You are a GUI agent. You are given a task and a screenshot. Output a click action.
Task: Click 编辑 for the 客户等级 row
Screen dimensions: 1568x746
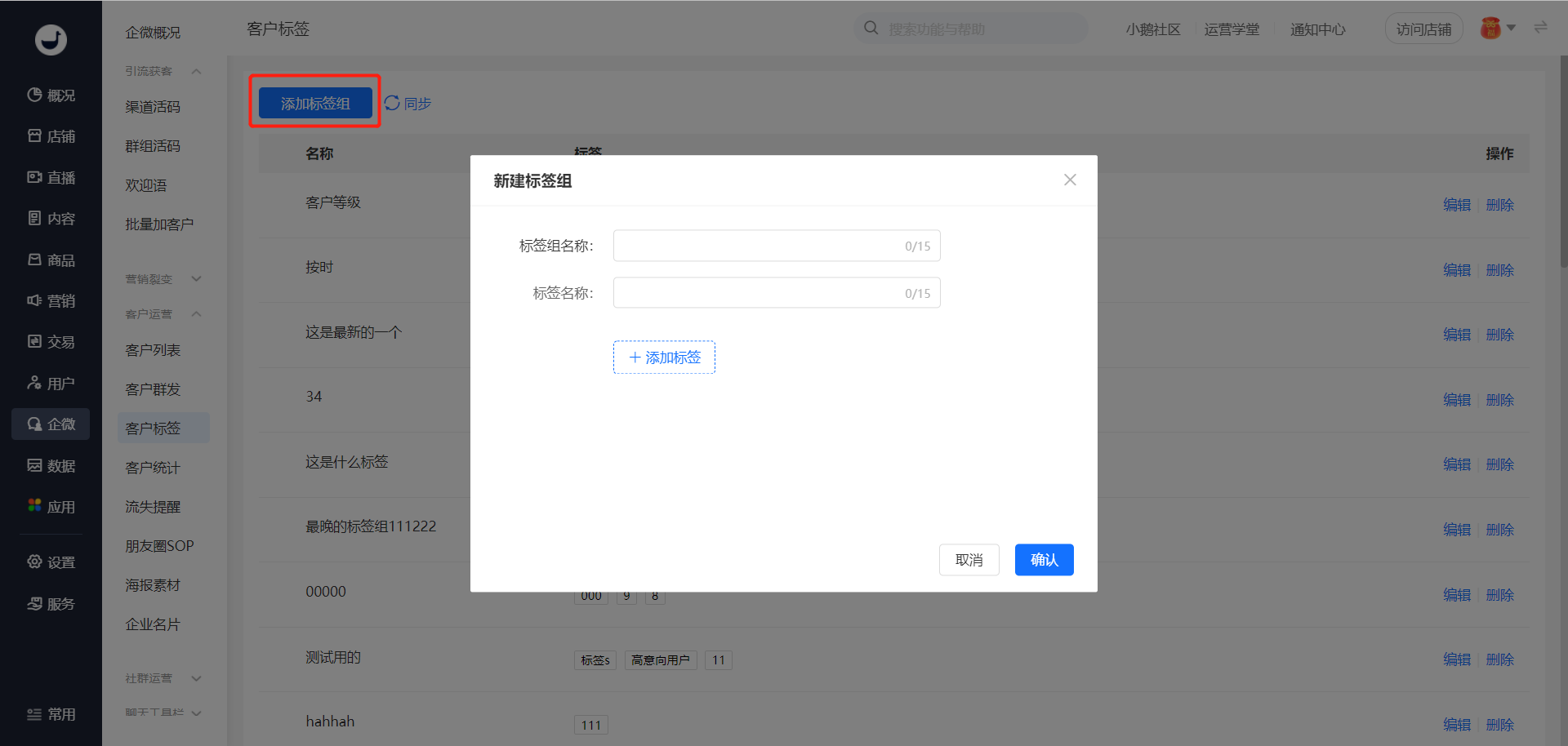(x=1457, y=205)
